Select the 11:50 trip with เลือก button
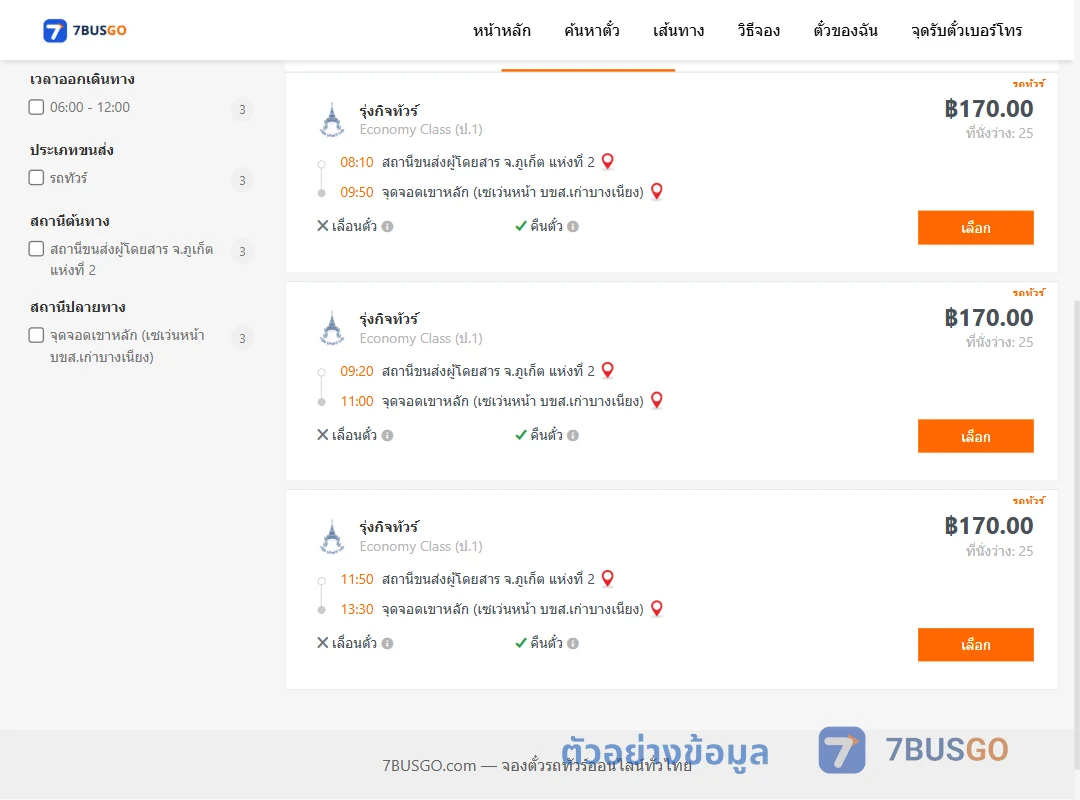This screenshot has height=800, width=1080. click(975, 644)
